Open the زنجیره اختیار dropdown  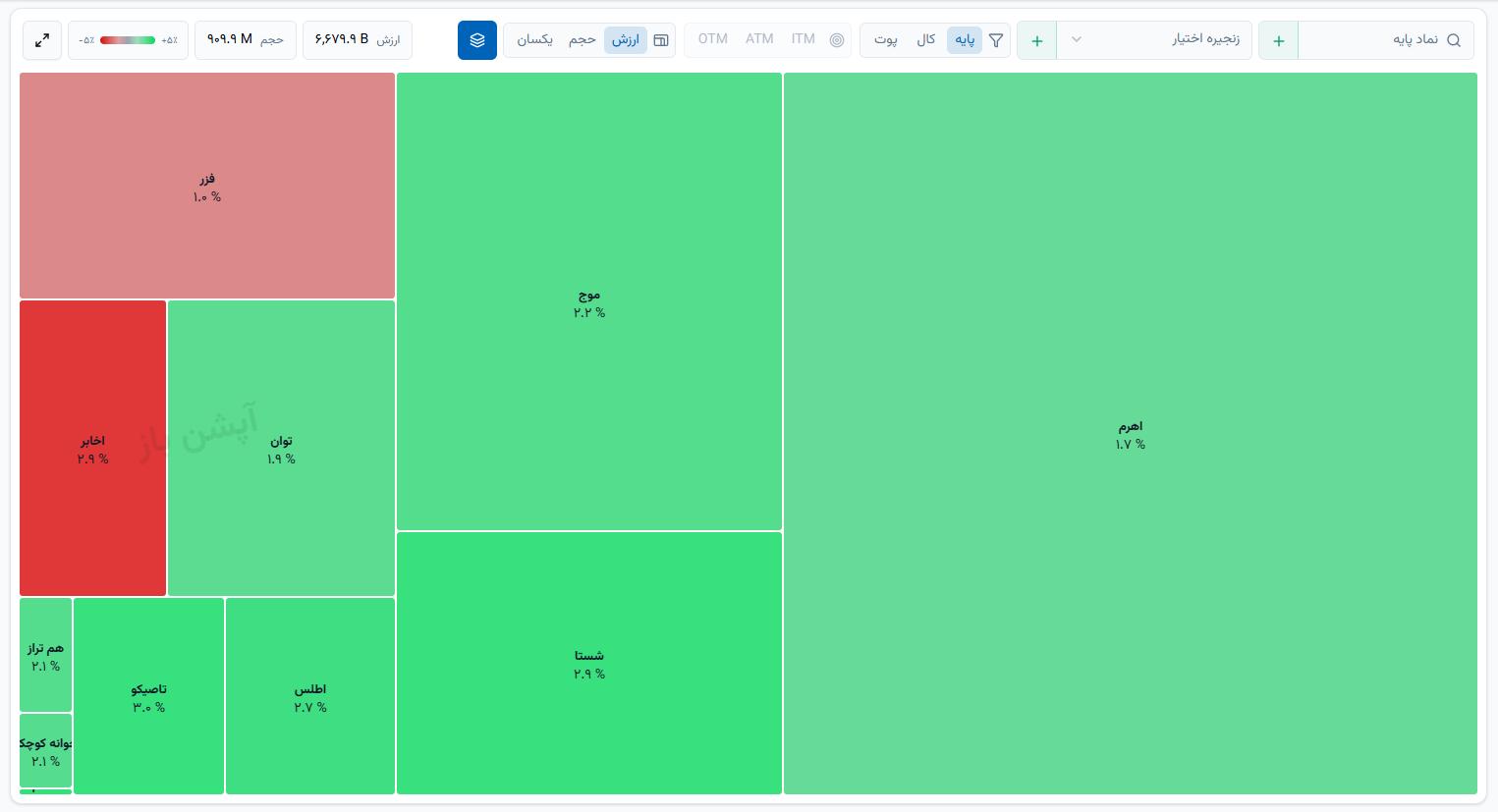(1154, 40)
